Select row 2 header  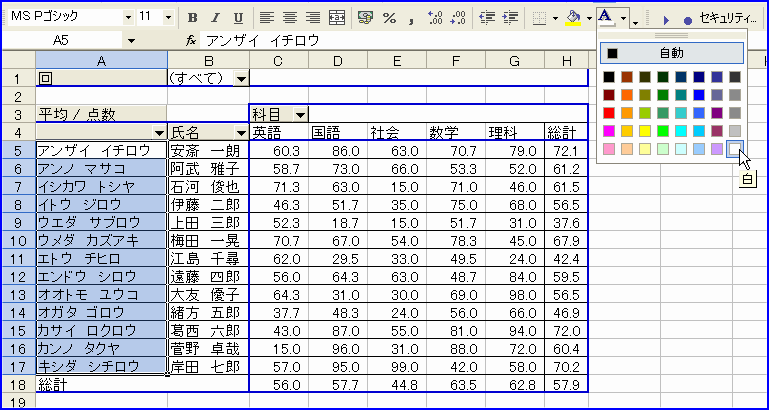18,96
